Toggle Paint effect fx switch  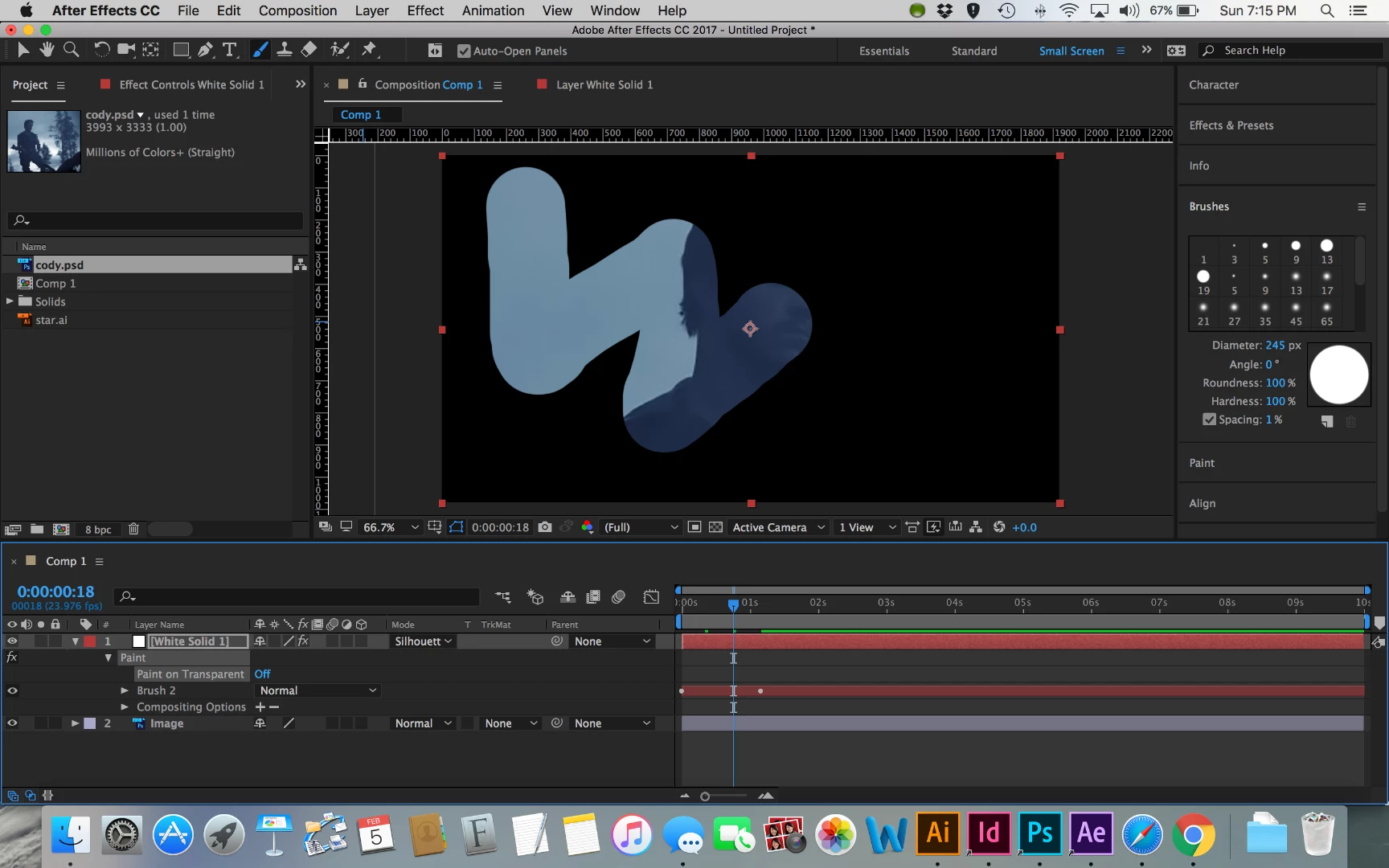[x=12, y=657]
